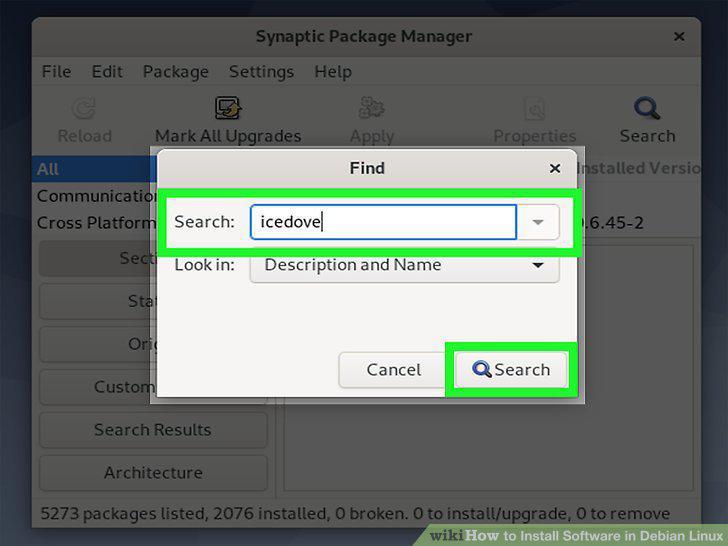Select the Communication category row
The height and width of the screenshot is (546, 728).
[94, 196]
